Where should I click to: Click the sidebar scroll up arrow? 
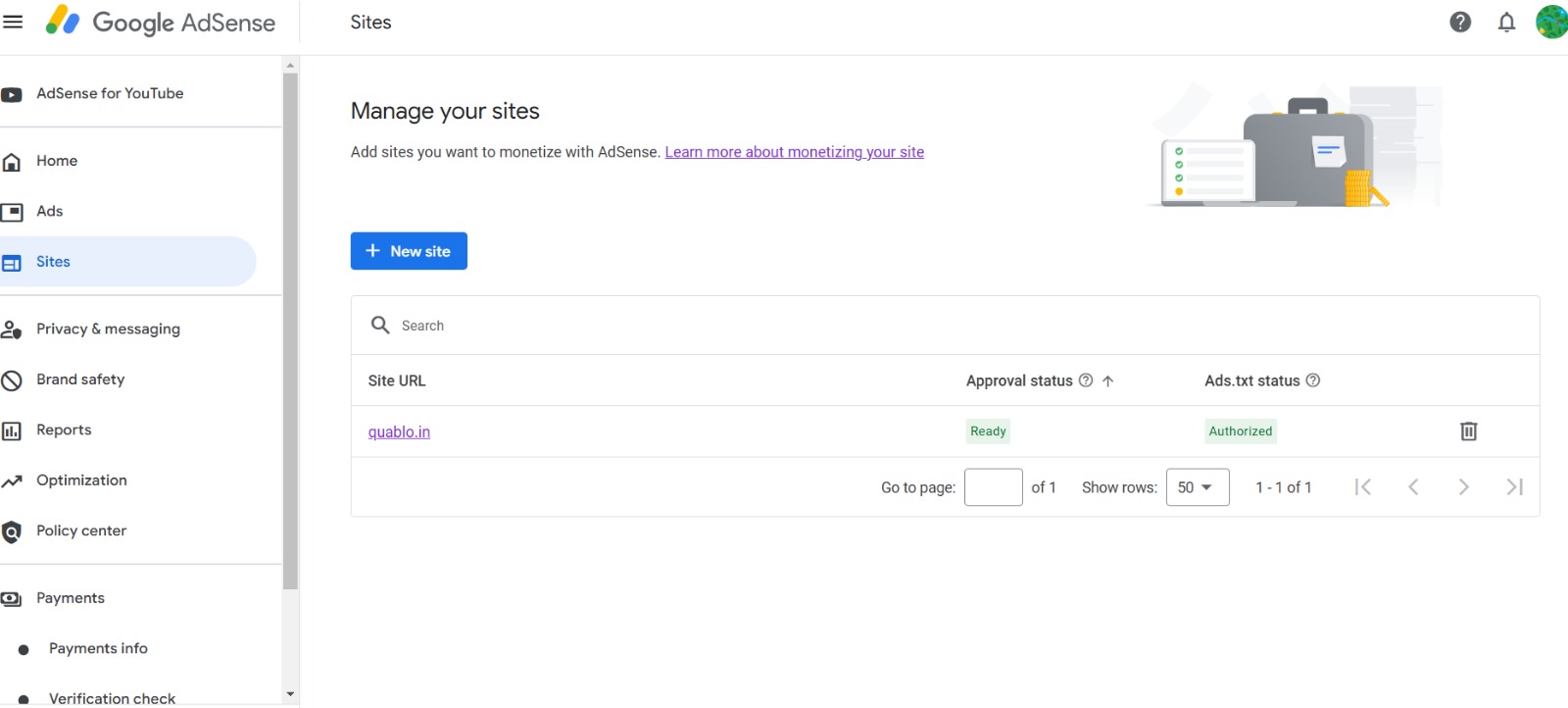tap(290, 65)
